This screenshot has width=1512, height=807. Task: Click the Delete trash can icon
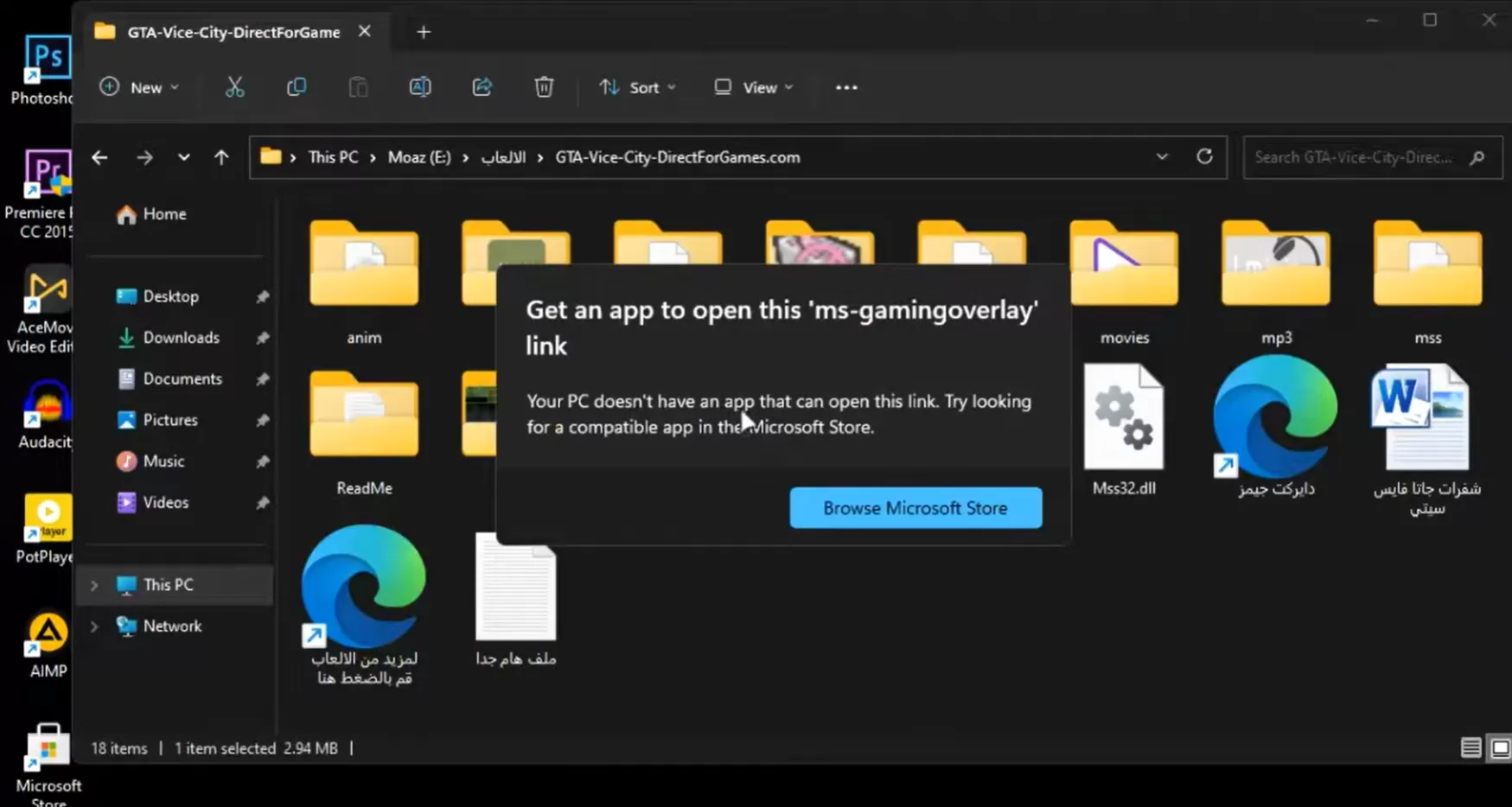pos(544,87)
